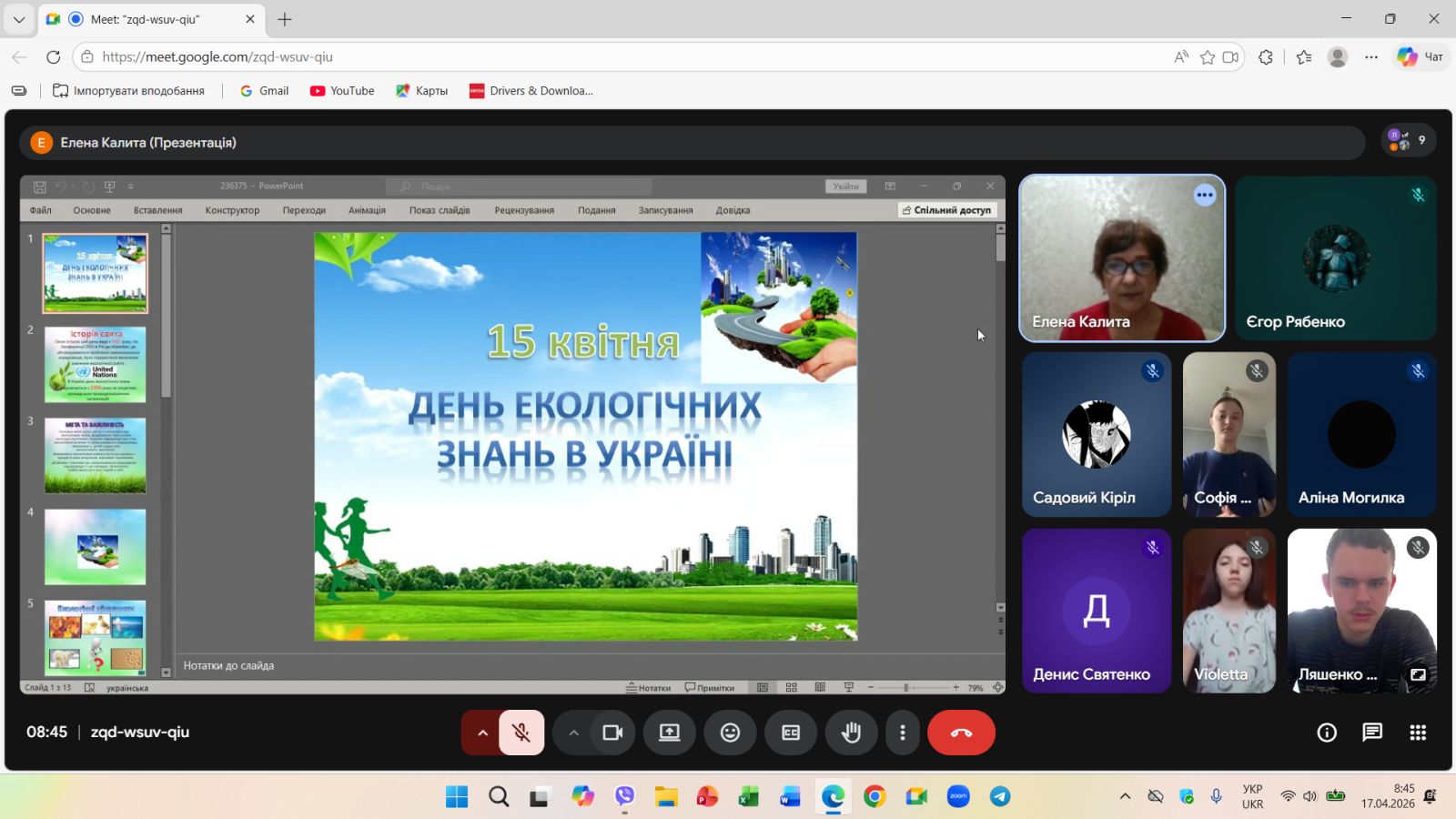The image size is (1456, 819).
Task: Show the participants list with count 9
Action: (1408, 140)
